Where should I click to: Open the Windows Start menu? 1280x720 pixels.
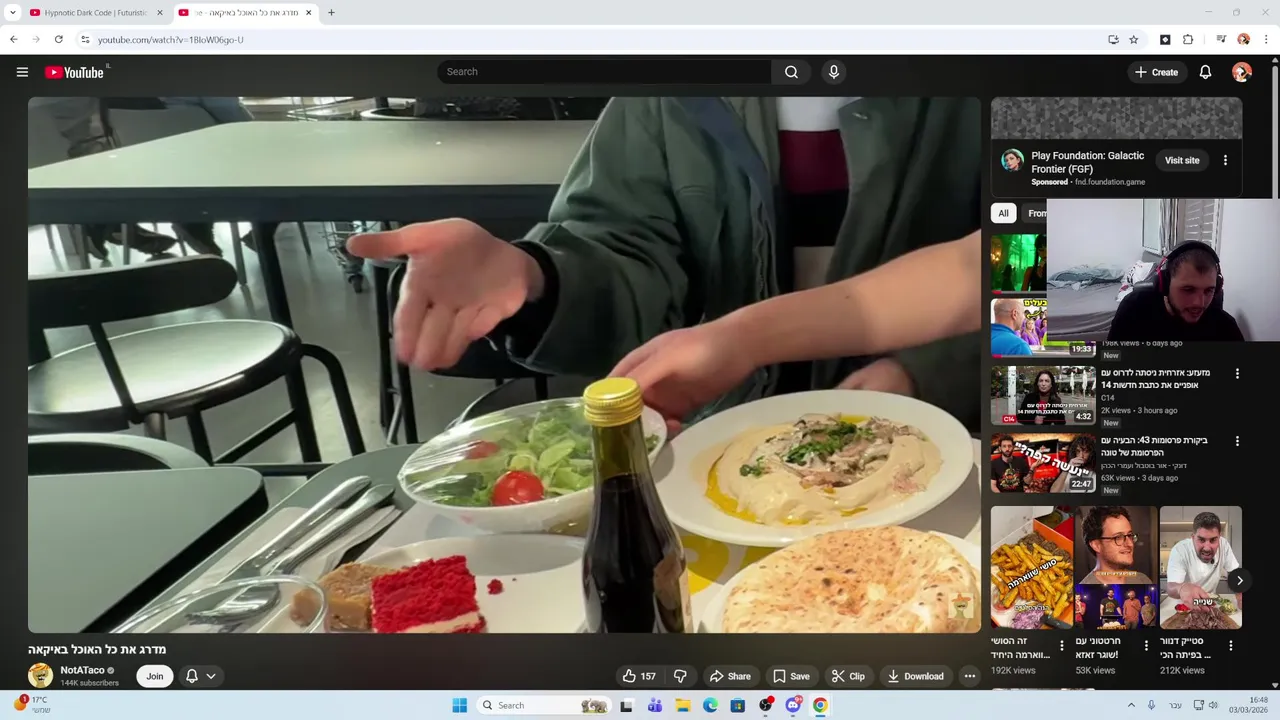[459, 705]
